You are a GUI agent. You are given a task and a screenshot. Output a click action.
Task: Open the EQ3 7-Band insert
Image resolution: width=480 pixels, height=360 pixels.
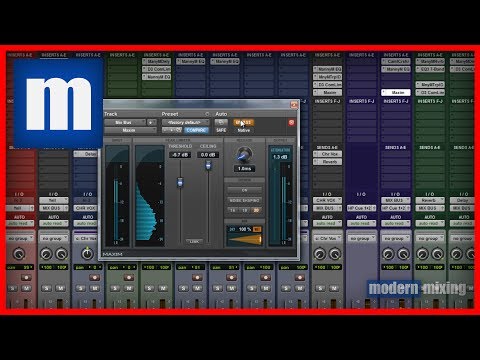[430, 69]
